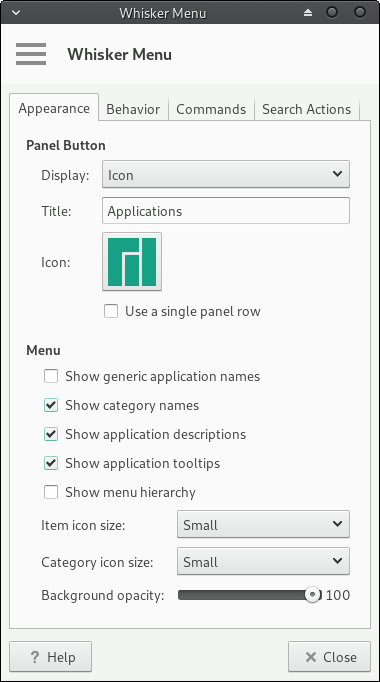Screen dimensions: 380x682
Task: Switch to the Behavior tab
Action: click(133, 109)
